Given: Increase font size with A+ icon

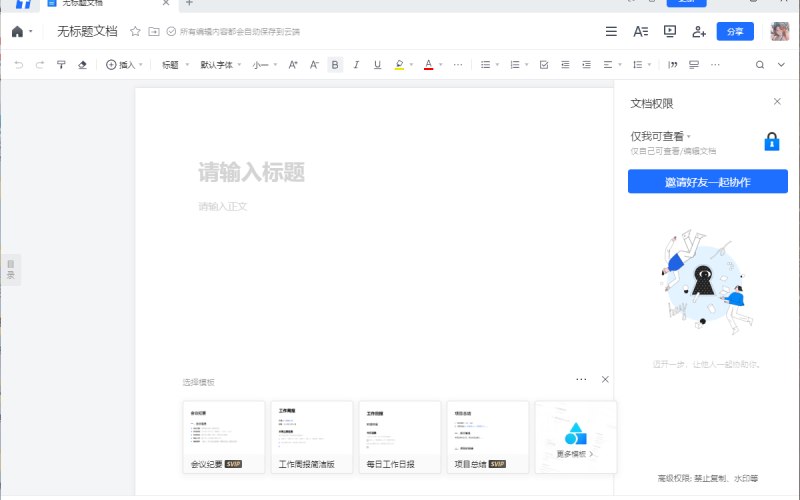Looking at the screenshot, I should 293,65.
